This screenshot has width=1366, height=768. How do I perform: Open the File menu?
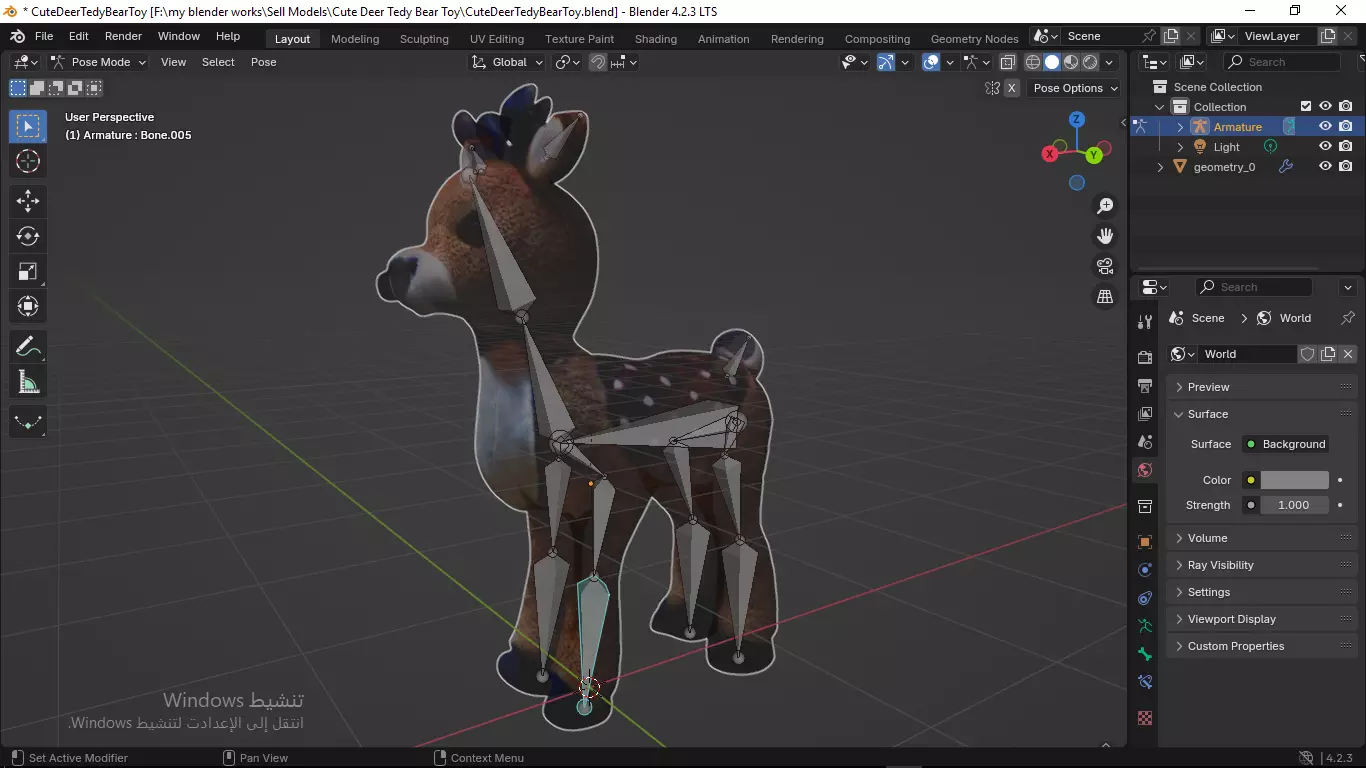coord(44,36)
